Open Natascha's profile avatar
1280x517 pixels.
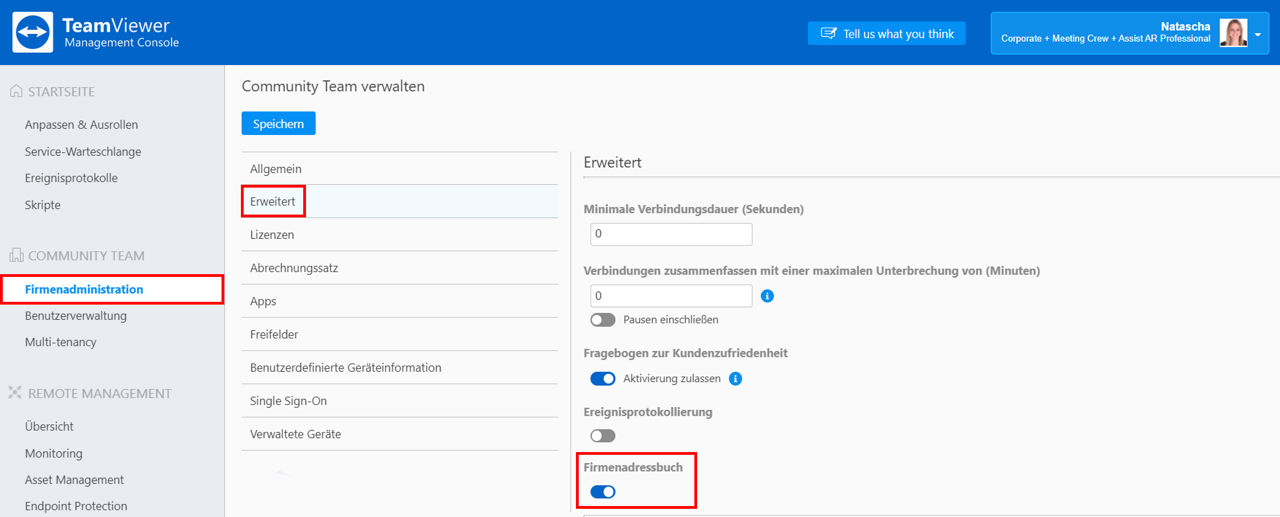(1233, 33)
